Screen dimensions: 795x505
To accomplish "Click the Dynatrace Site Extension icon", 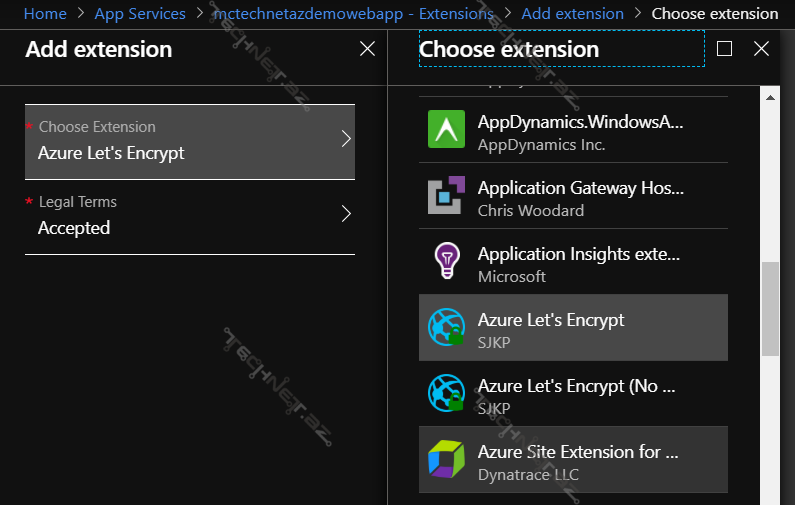I will [x=446, y=459].
